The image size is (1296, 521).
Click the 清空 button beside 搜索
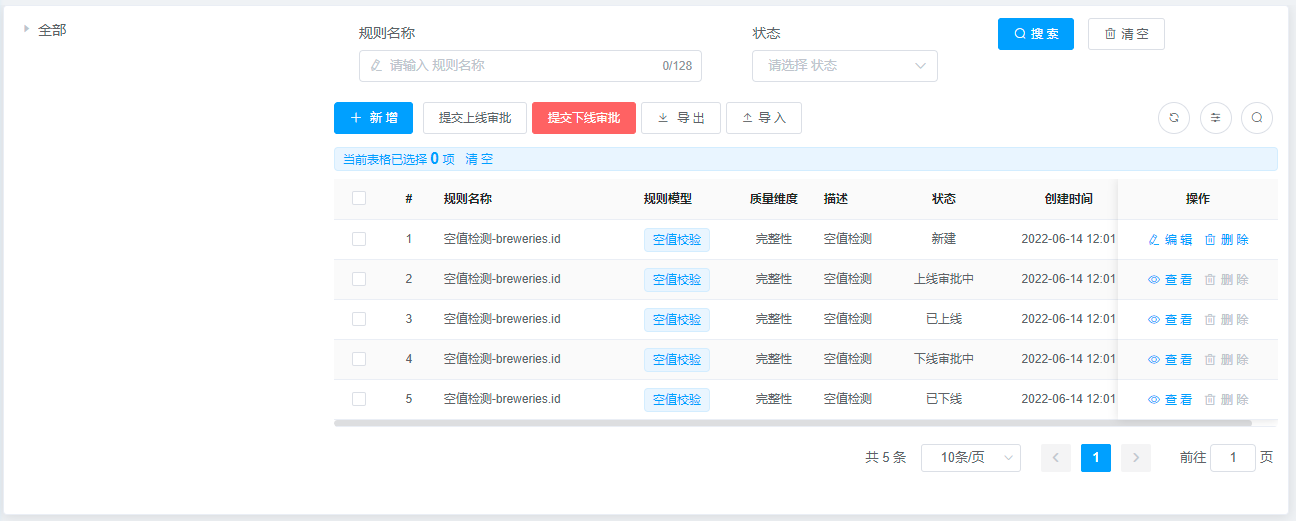pos(1126,34)
